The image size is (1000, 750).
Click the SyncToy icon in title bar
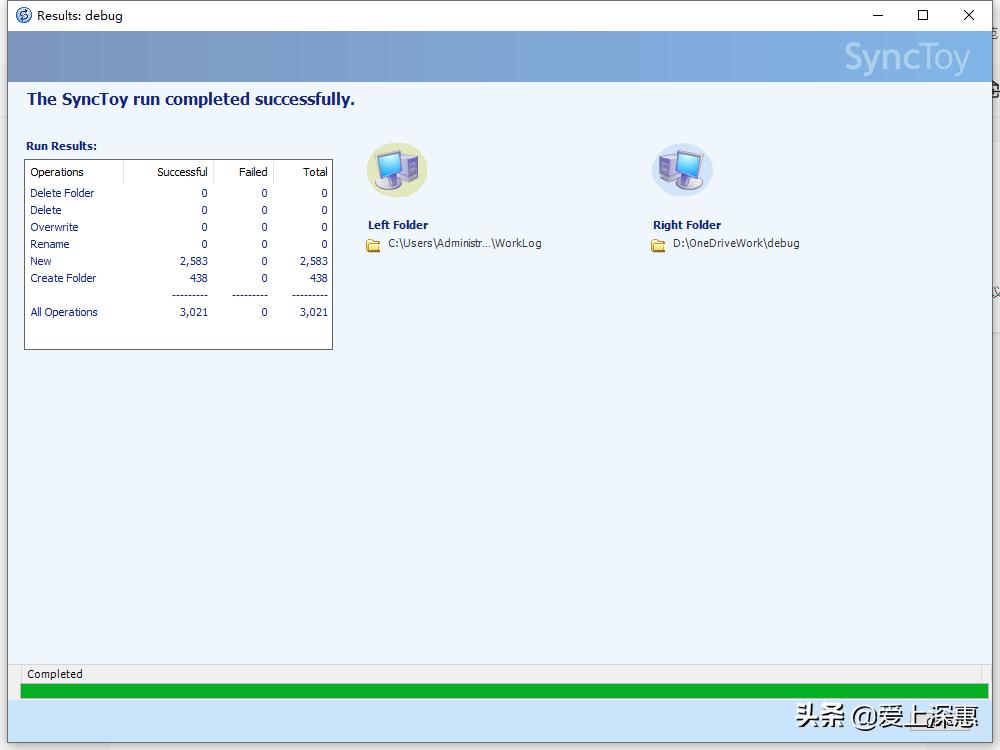click(24, 15)
